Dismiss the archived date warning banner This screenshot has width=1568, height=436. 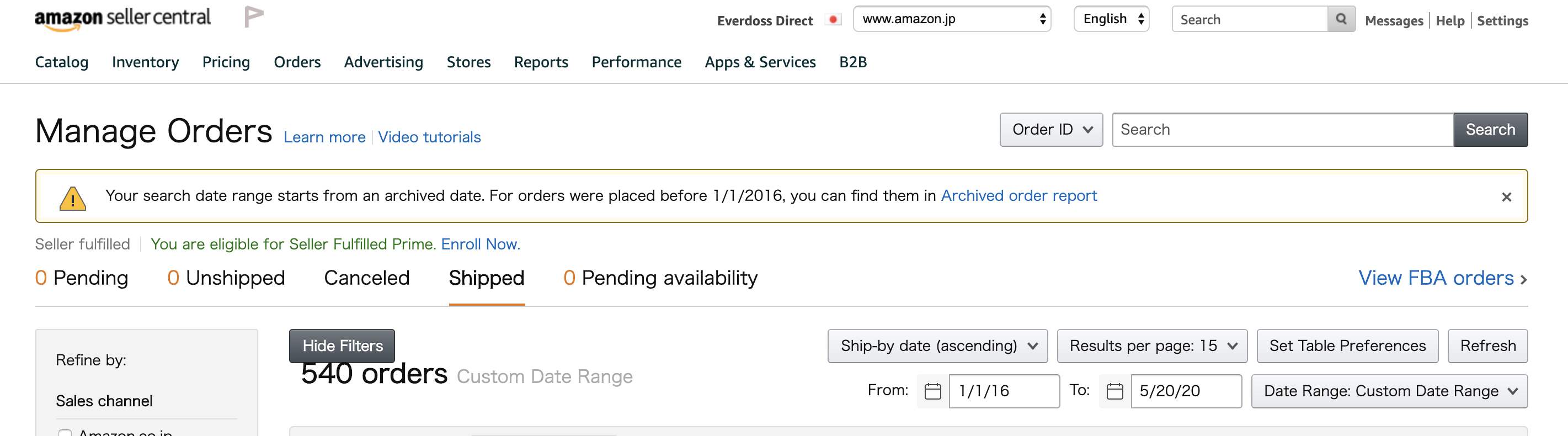coord(1506,196)
